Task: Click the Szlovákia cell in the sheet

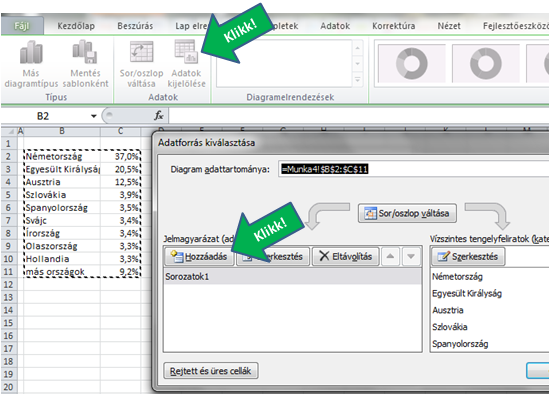Action: [x=62, y=195]
